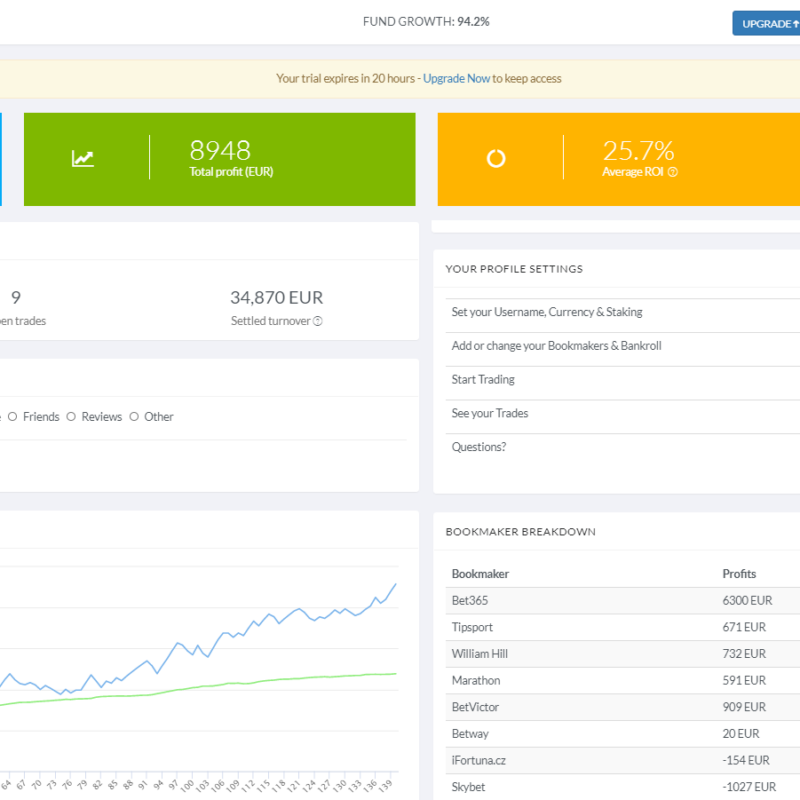Screen dimensions: 800x800
Task: Go to Start Trading
Action: coord(483,380)
